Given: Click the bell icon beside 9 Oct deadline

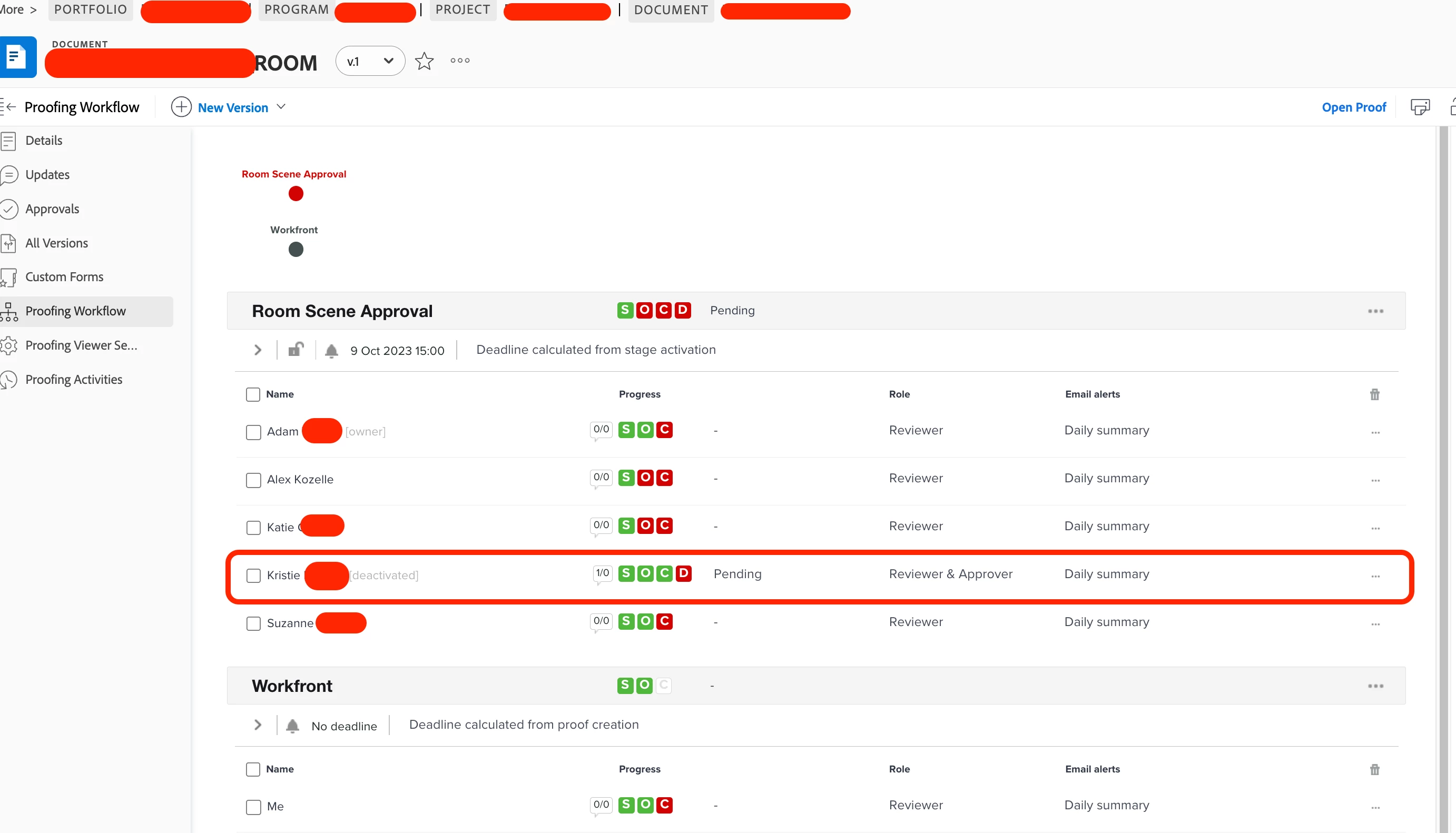Looking at the screenshot, I should 331,351.
